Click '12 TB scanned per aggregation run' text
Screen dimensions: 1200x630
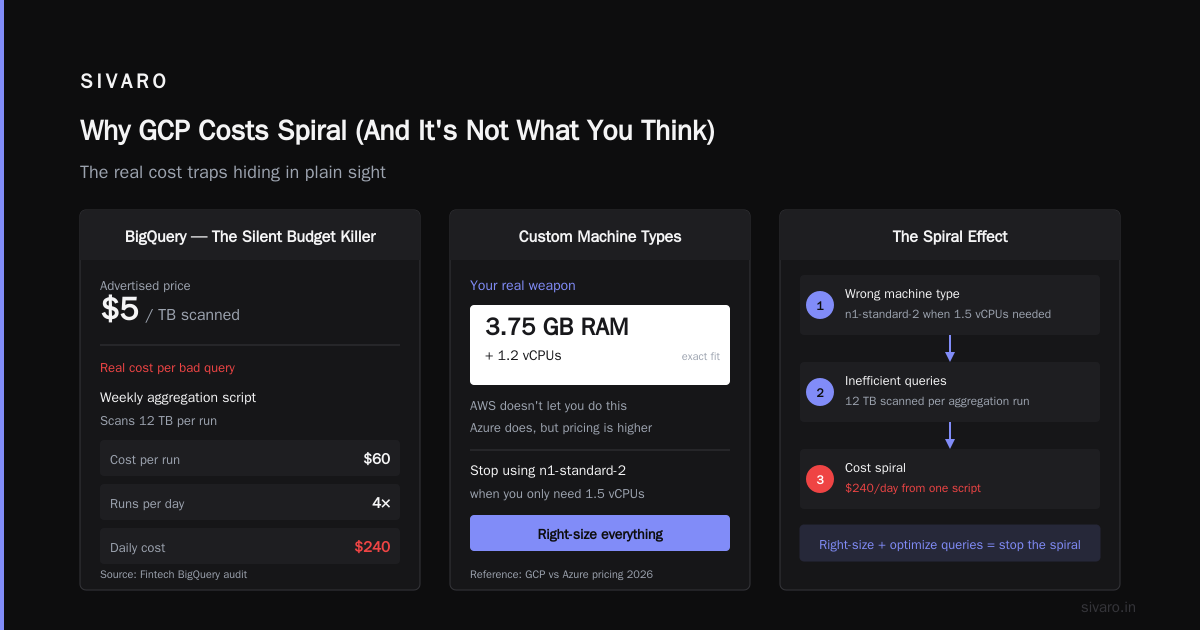(x=937, y=401)
